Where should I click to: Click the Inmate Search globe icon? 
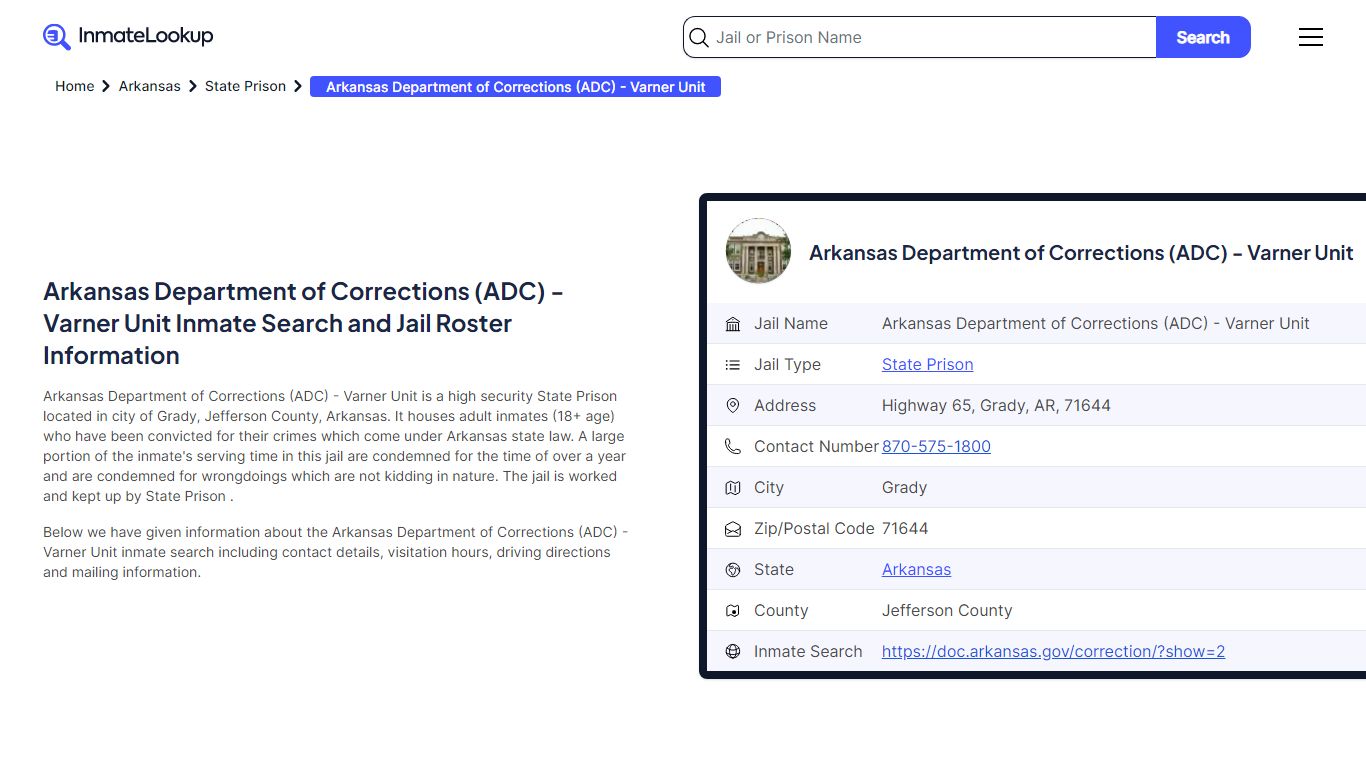(x=733, y=652)
